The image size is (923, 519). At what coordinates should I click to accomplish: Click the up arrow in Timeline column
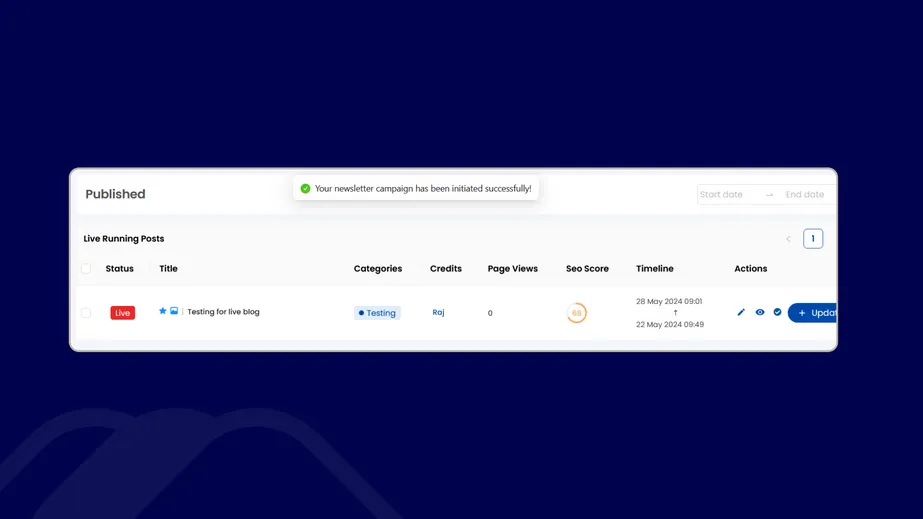(x=675, y=313)
